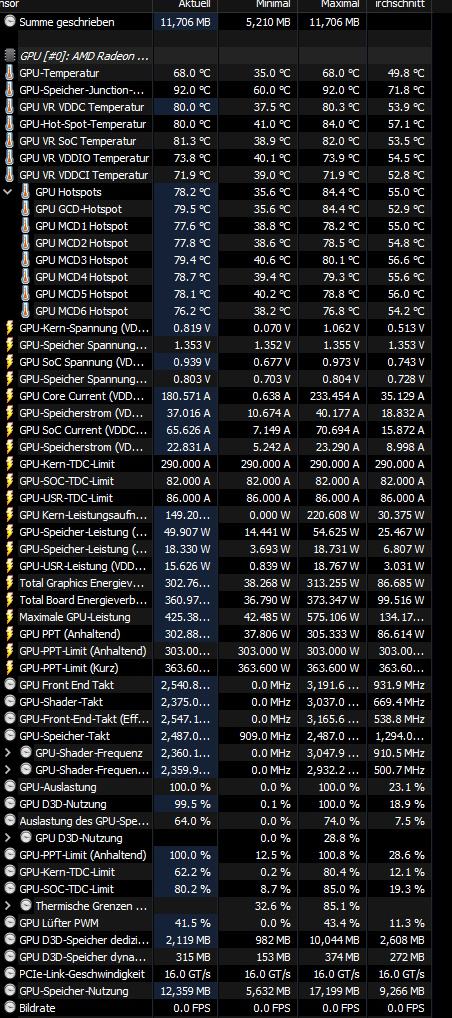Click the 68.0 °C current GPU-Temperatur value
The image size is (452, 1018).
click(x=192, y=73)
